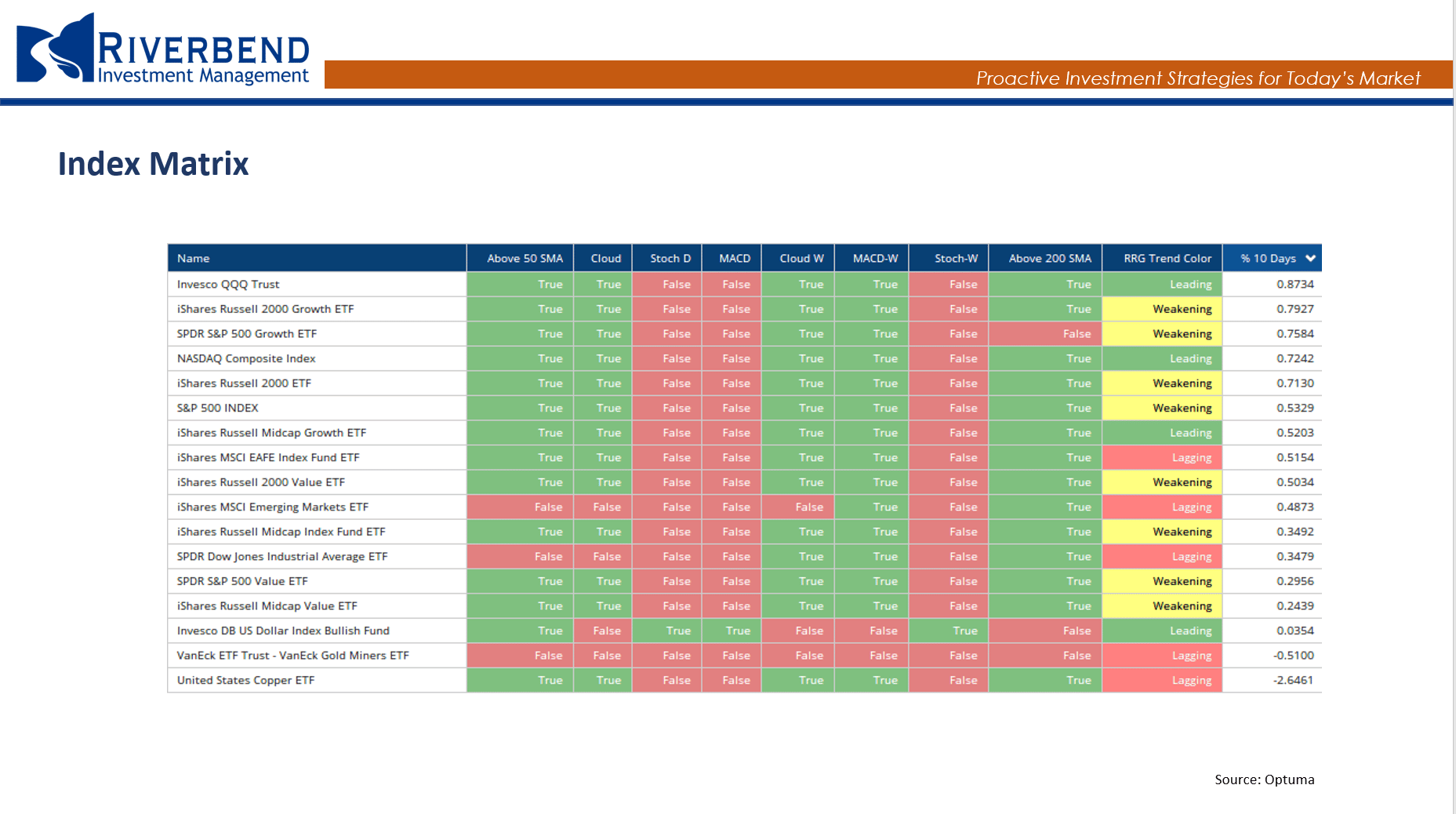Click the Above 50 SMA column header
This screenshot has width=1456, height=814.
point(521,258)
